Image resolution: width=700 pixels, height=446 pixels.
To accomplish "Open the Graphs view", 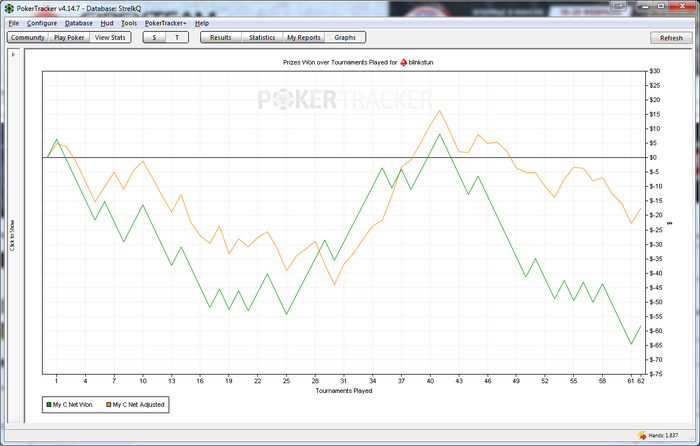I will pyautogui.click(x=345, y=38).
